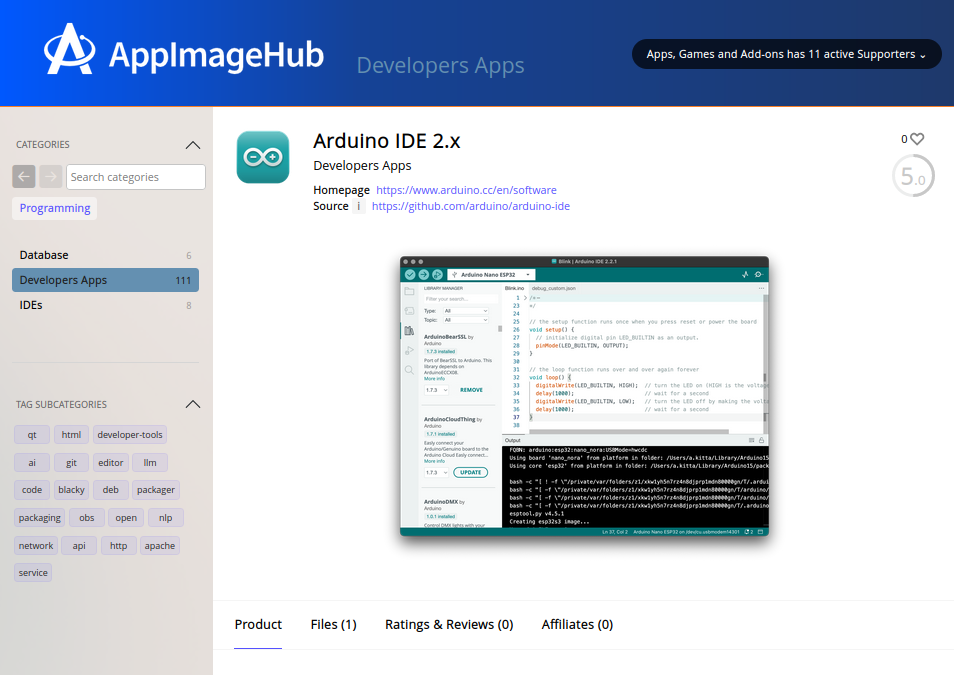Filter by the deb tag
Screen dimensions: 954x675
(111, 490)
